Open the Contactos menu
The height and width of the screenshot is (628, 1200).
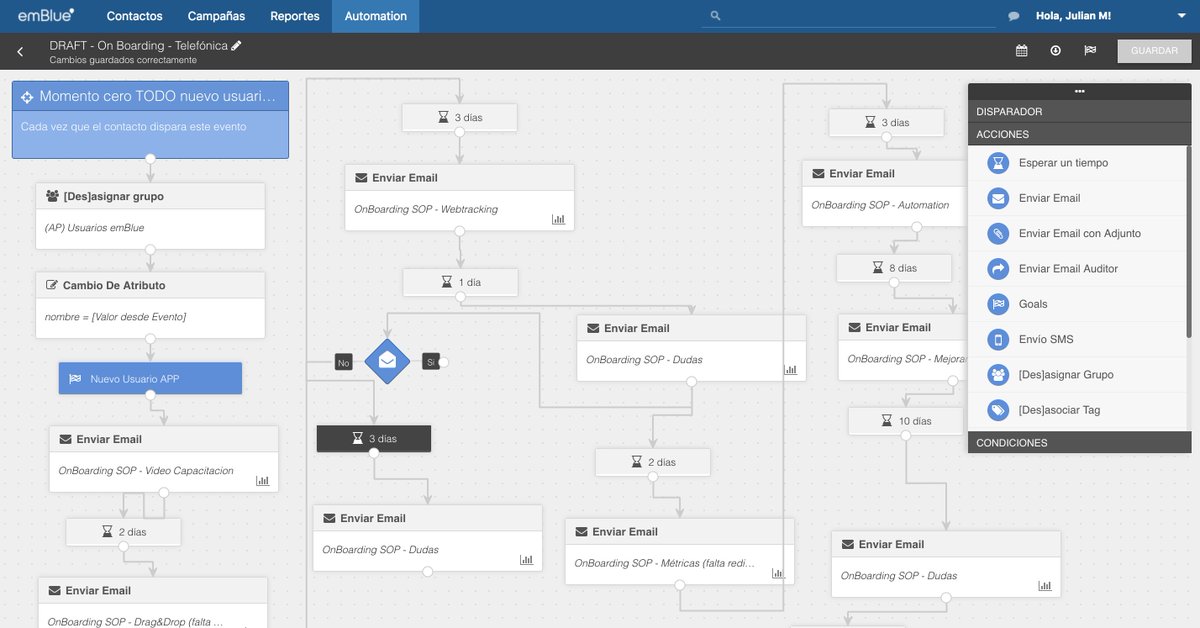[x=134, y=16]
